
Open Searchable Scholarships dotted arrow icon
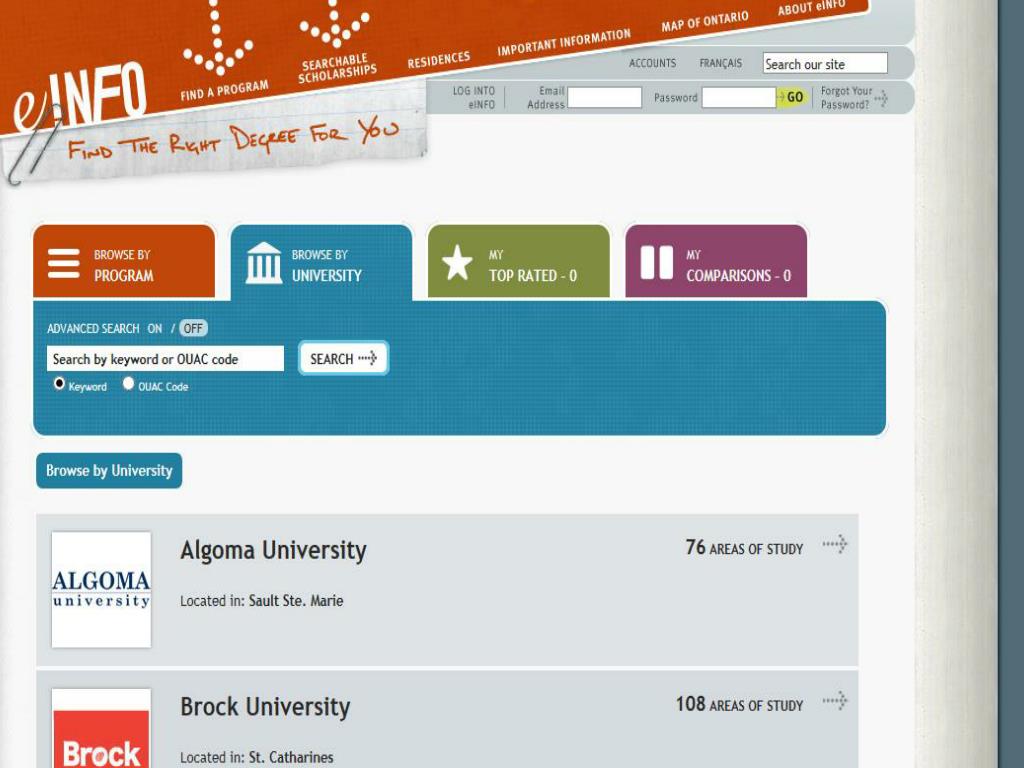(334, 25)
